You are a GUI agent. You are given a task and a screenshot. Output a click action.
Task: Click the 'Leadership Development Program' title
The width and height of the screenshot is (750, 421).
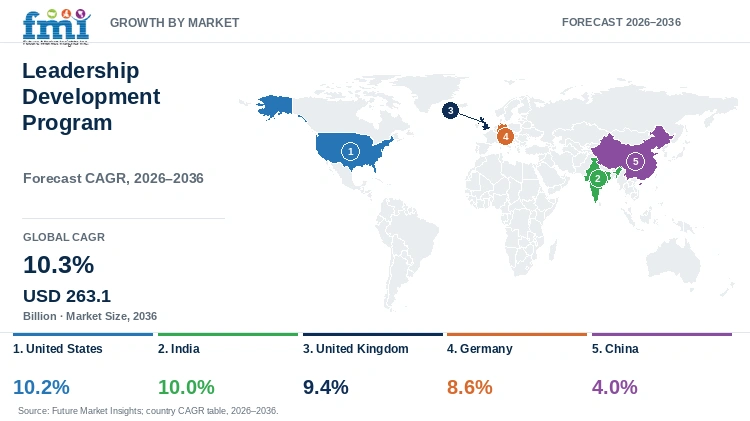(91, 97)
